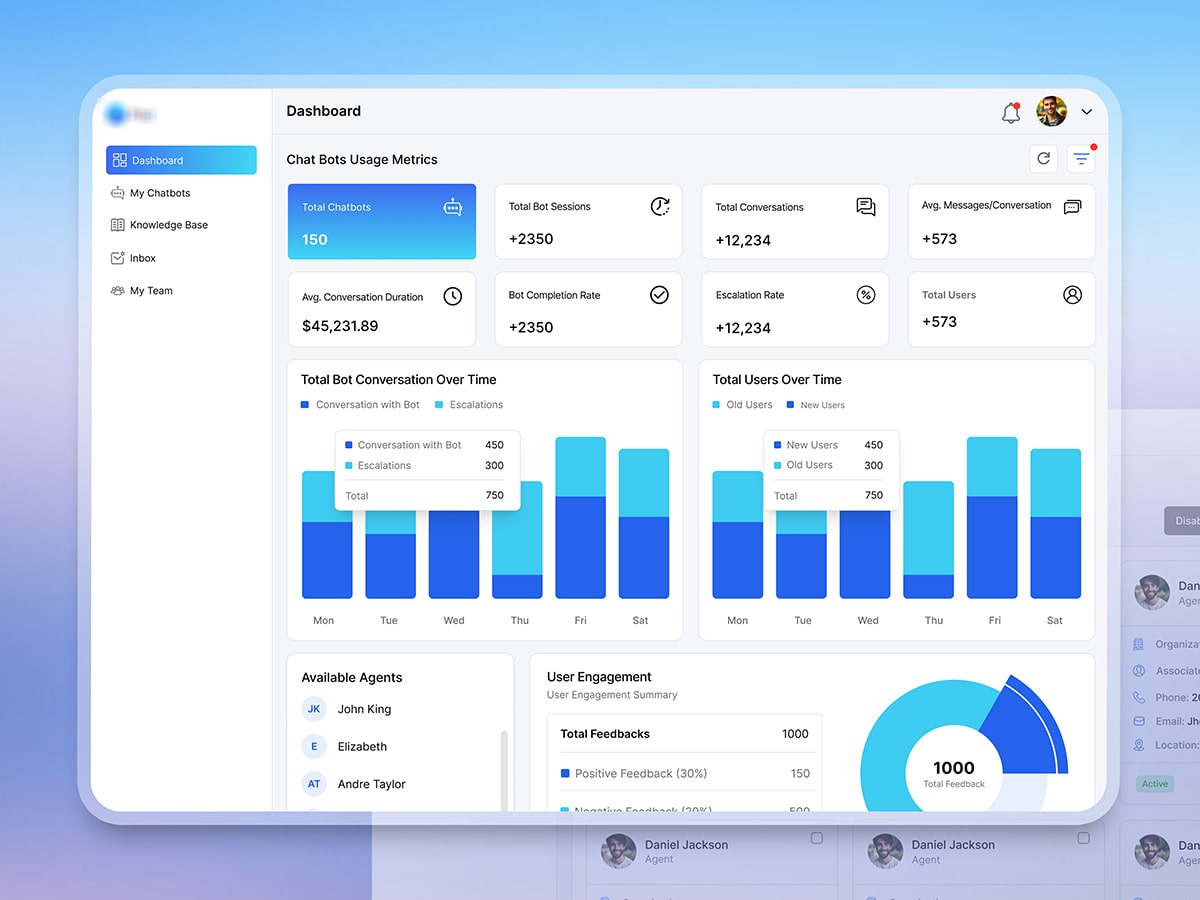Click the Inbox icon in sidebar
Viewport: 1200px width, 900px height.
(x=118, y=258)
